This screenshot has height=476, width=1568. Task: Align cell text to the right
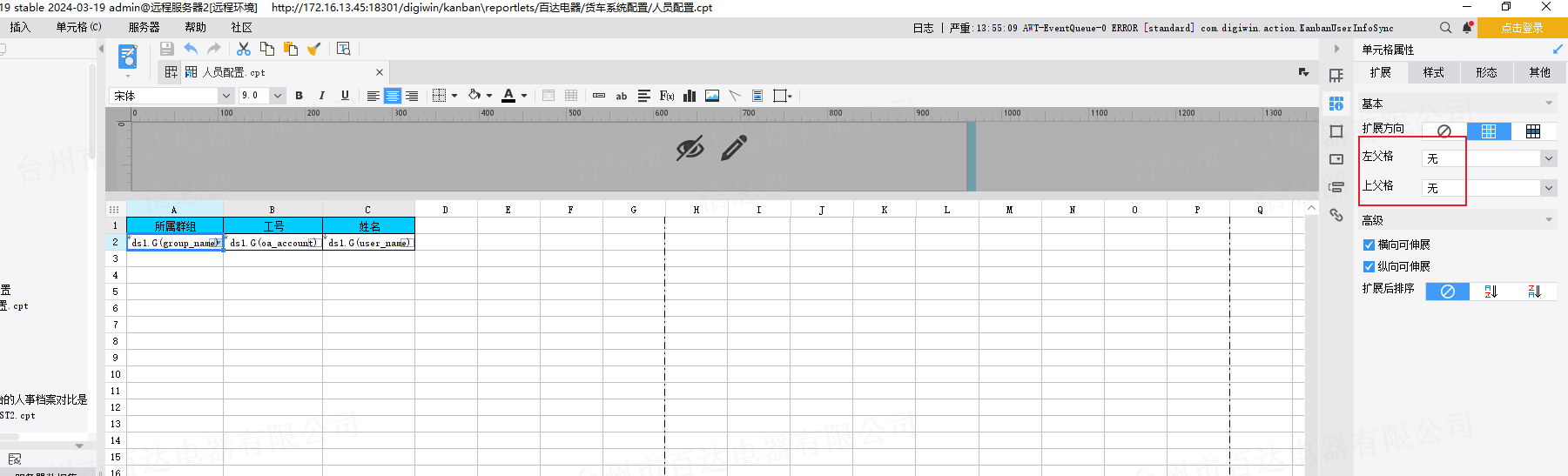pos(412,96)
